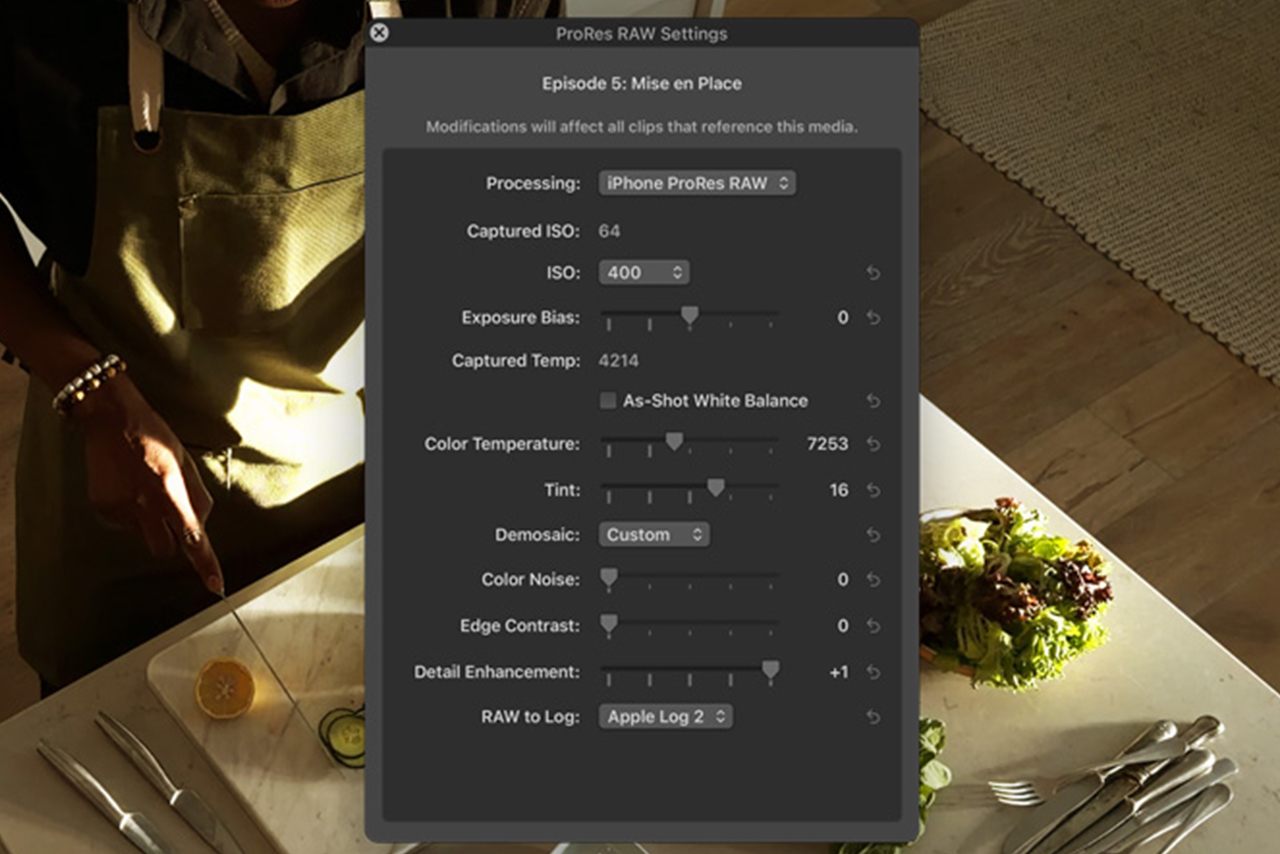Open the Processing dropdown showing iPhone ProRes RAW
Viewport: 1280px width, 854px height.
697,183
